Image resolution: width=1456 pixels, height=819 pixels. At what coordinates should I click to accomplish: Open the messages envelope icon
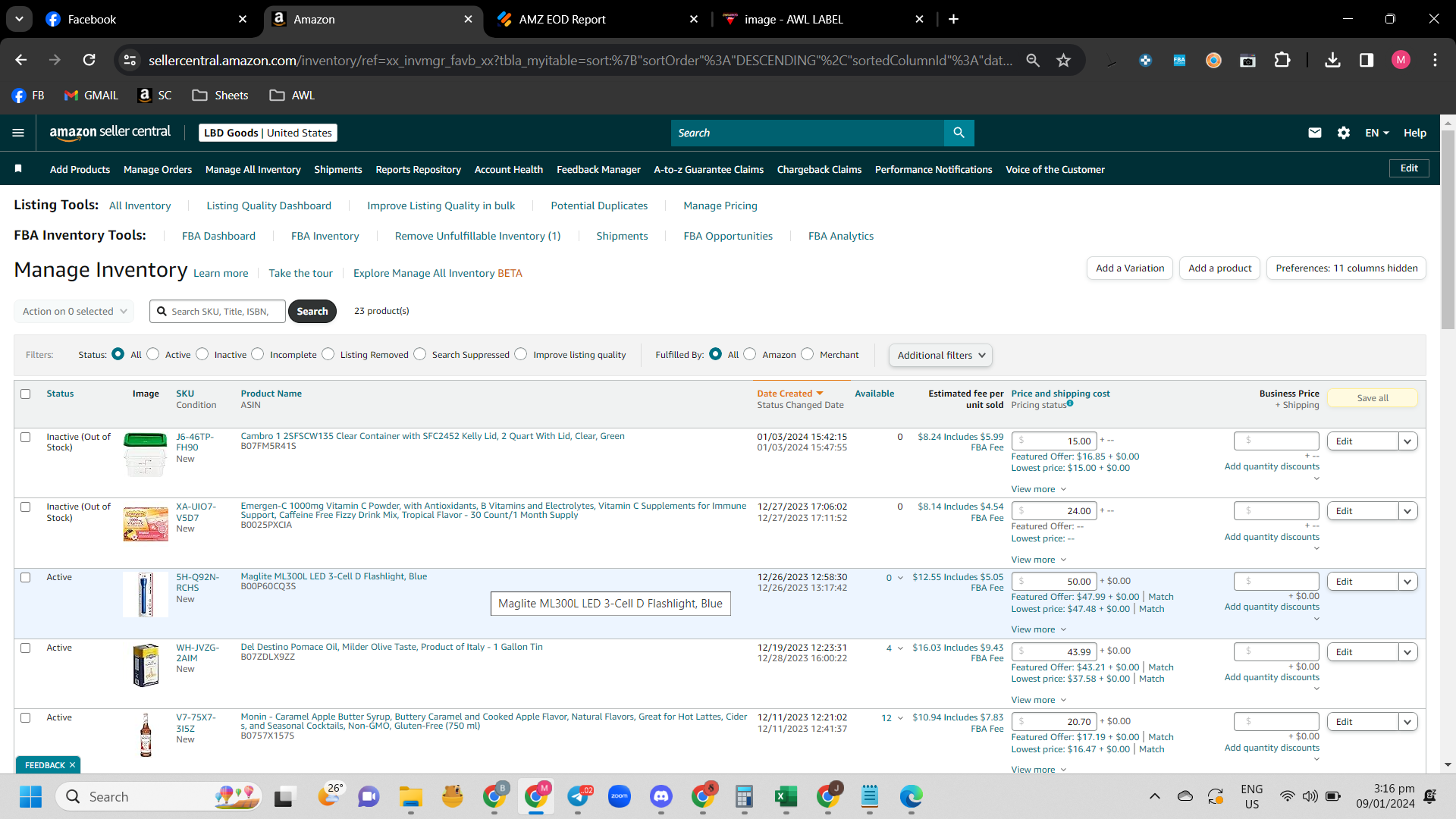pyautogui.click(x=1315, y=133)
